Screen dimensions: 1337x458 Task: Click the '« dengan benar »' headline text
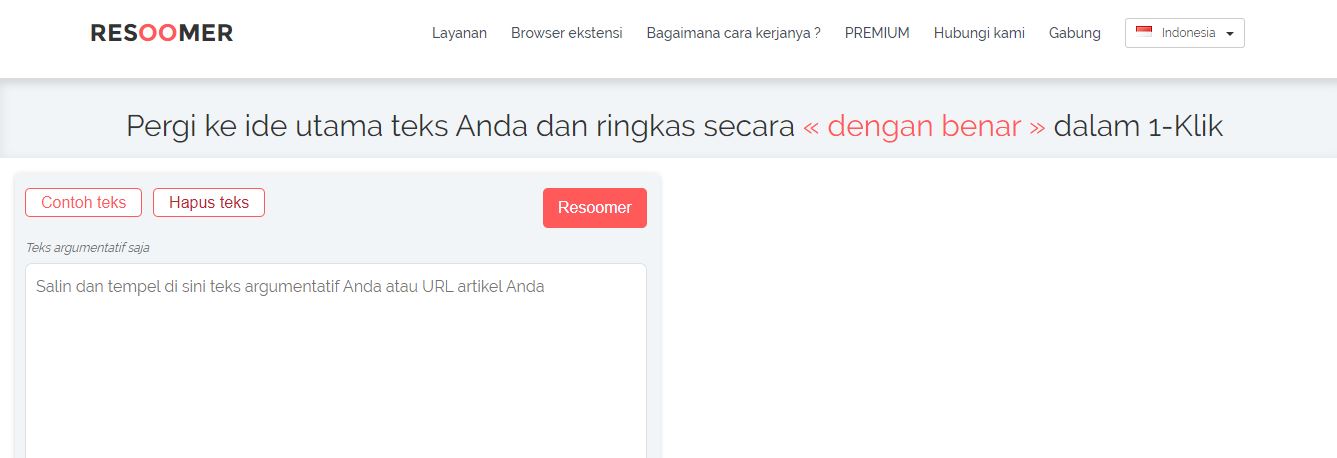pyautogui.click(x=924, y=126)
